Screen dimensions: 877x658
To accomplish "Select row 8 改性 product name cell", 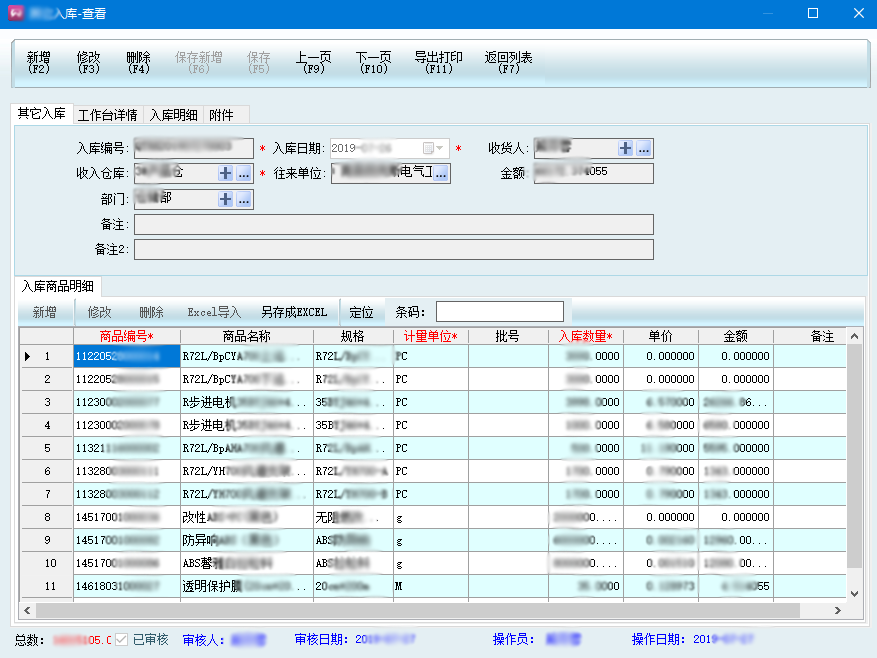I will tap(247, 518).
